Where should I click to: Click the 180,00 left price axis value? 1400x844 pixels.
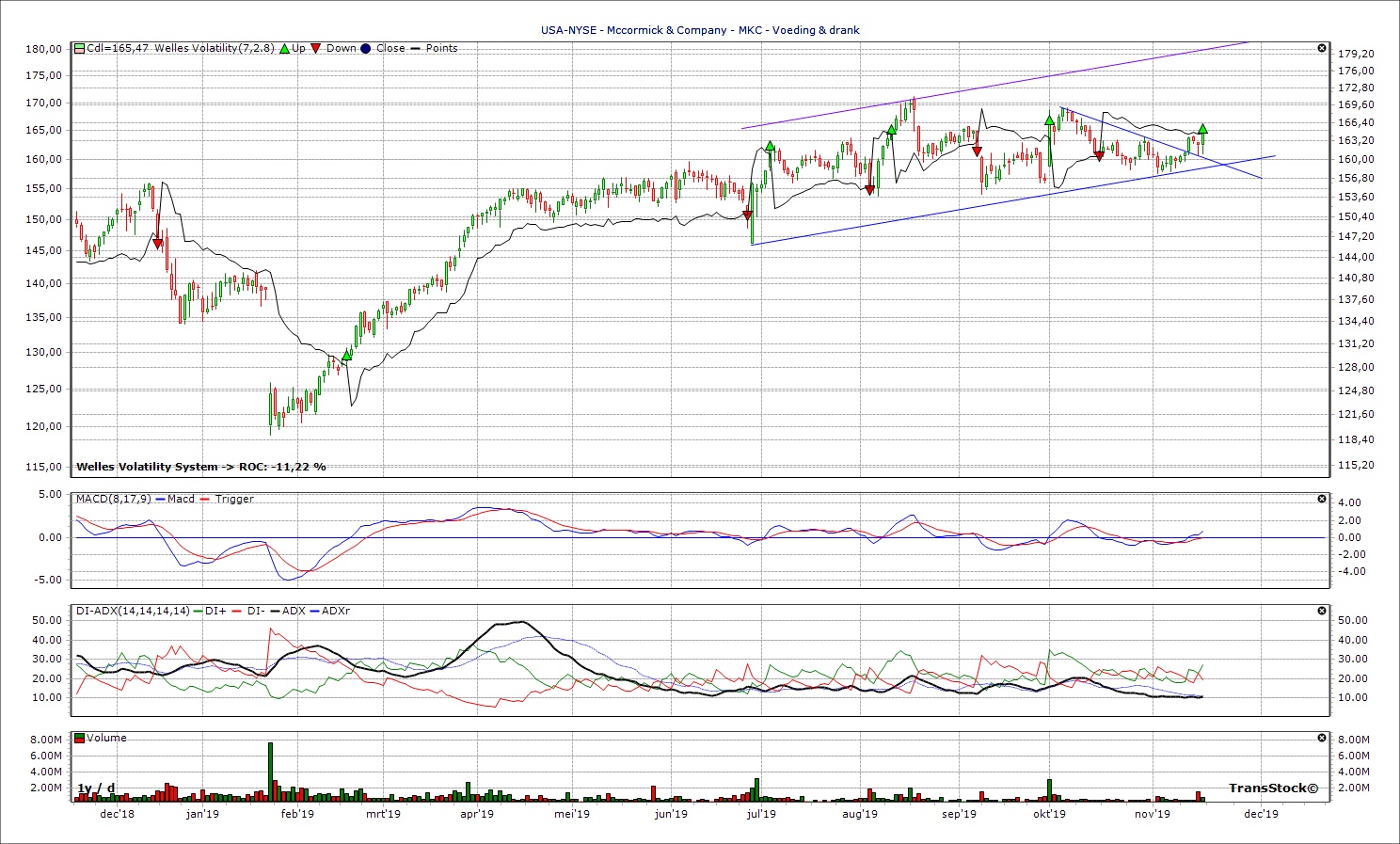click(x=44, y=49)
